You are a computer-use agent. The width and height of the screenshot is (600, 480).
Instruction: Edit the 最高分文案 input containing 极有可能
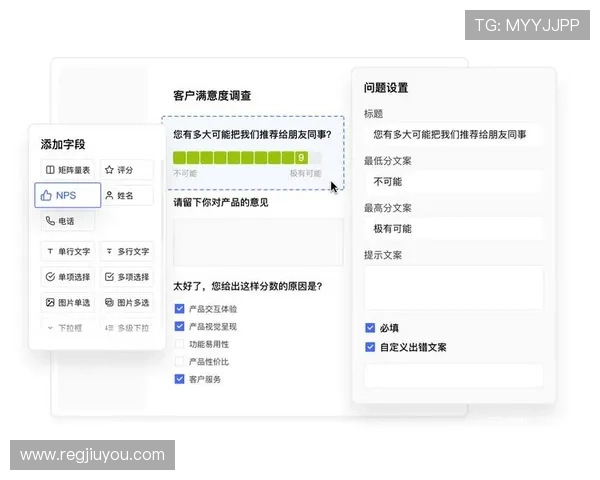[454, 229]
